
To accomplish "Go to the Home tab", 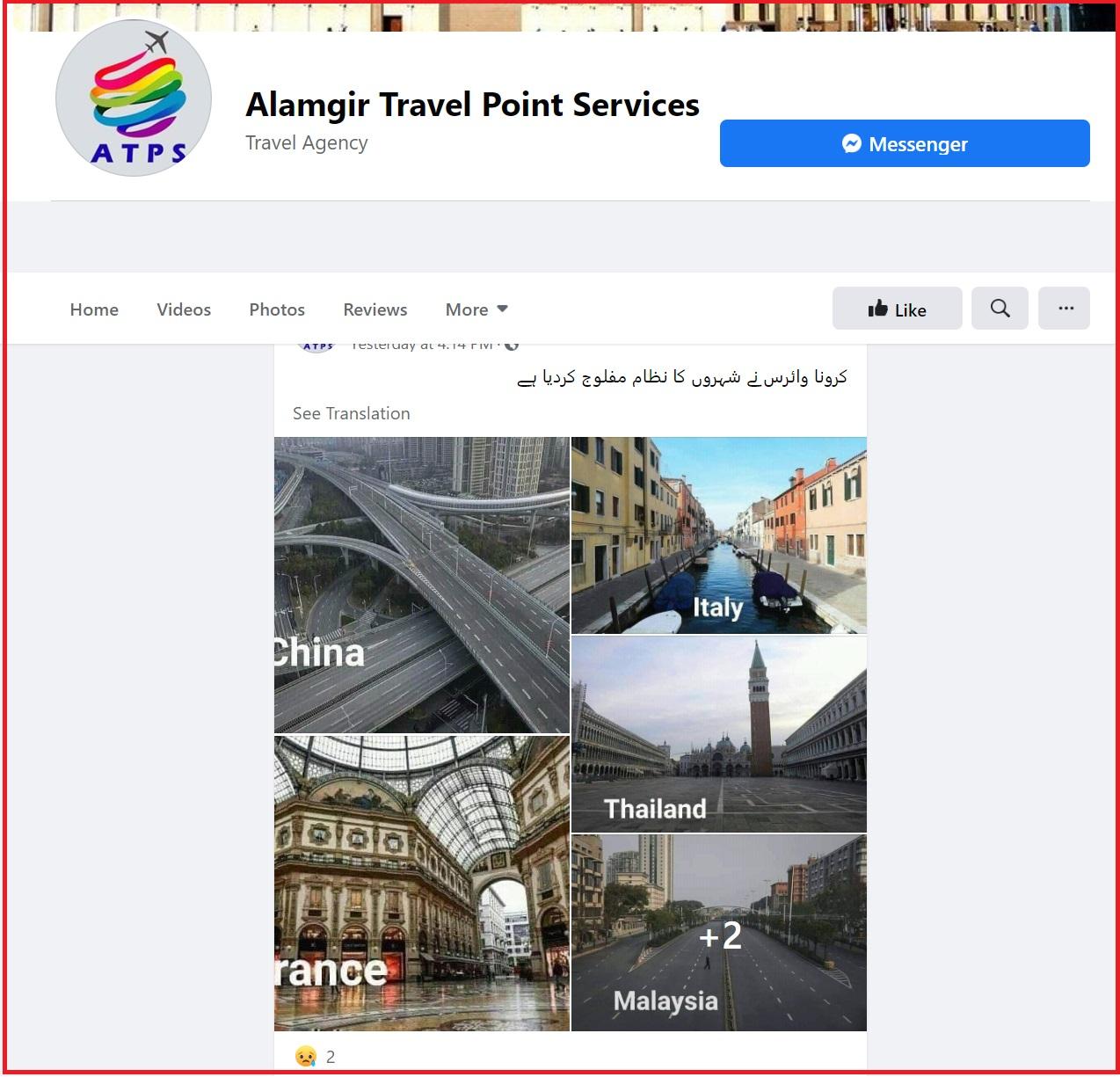I will [94, 309].
